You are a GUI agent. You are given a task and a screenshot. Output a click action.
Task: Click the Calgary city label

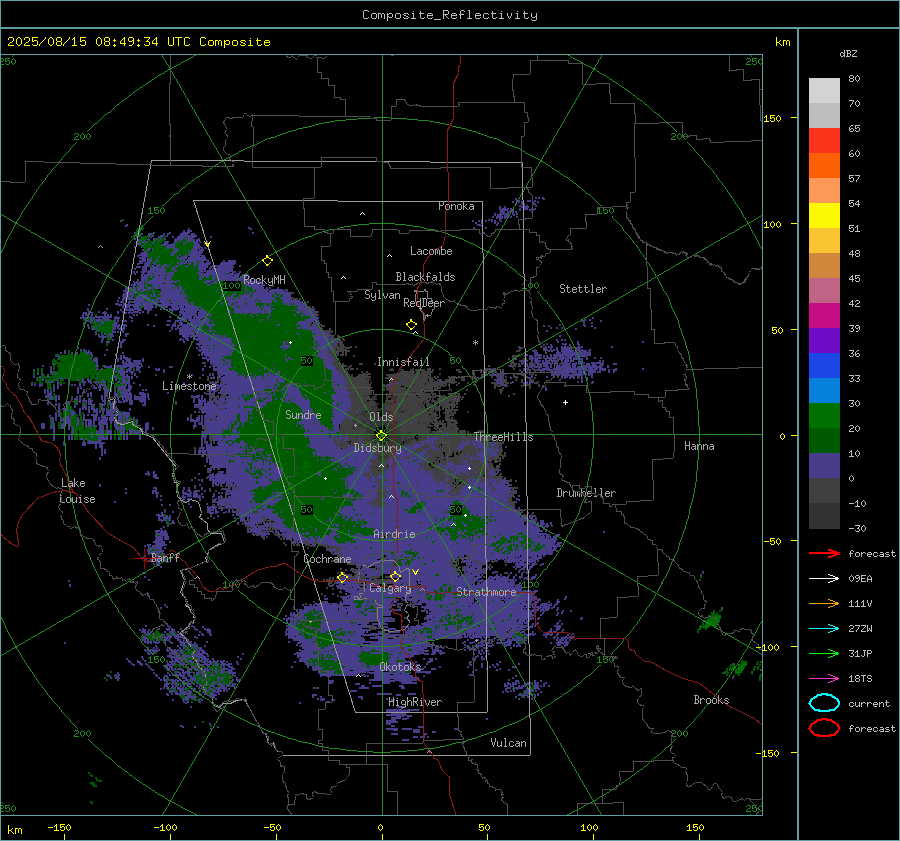[x=390, y=588]
